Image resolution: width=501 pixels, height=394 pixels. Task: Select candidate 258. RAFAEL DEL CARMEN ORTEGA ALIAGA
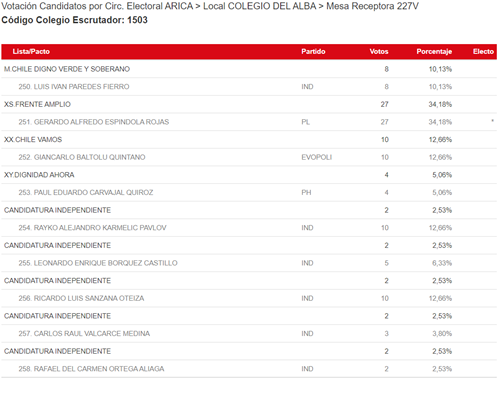coord(91,369)
